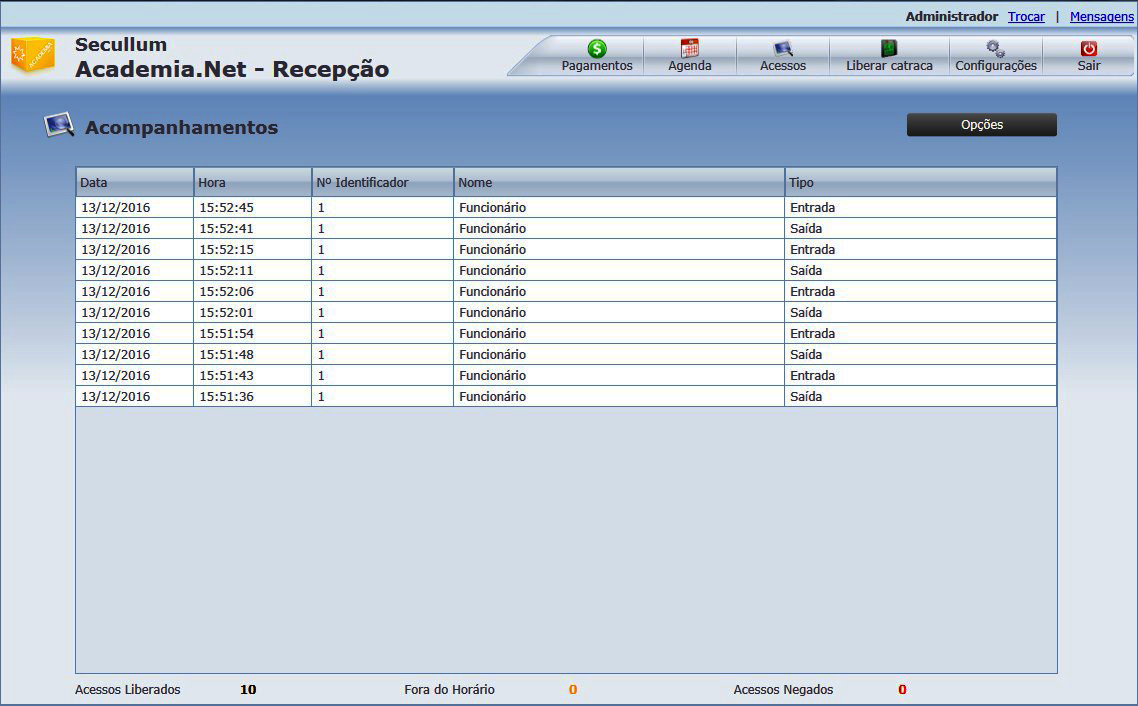
Task: Select the row with time 15:52:06
Action: pos(565,292)
